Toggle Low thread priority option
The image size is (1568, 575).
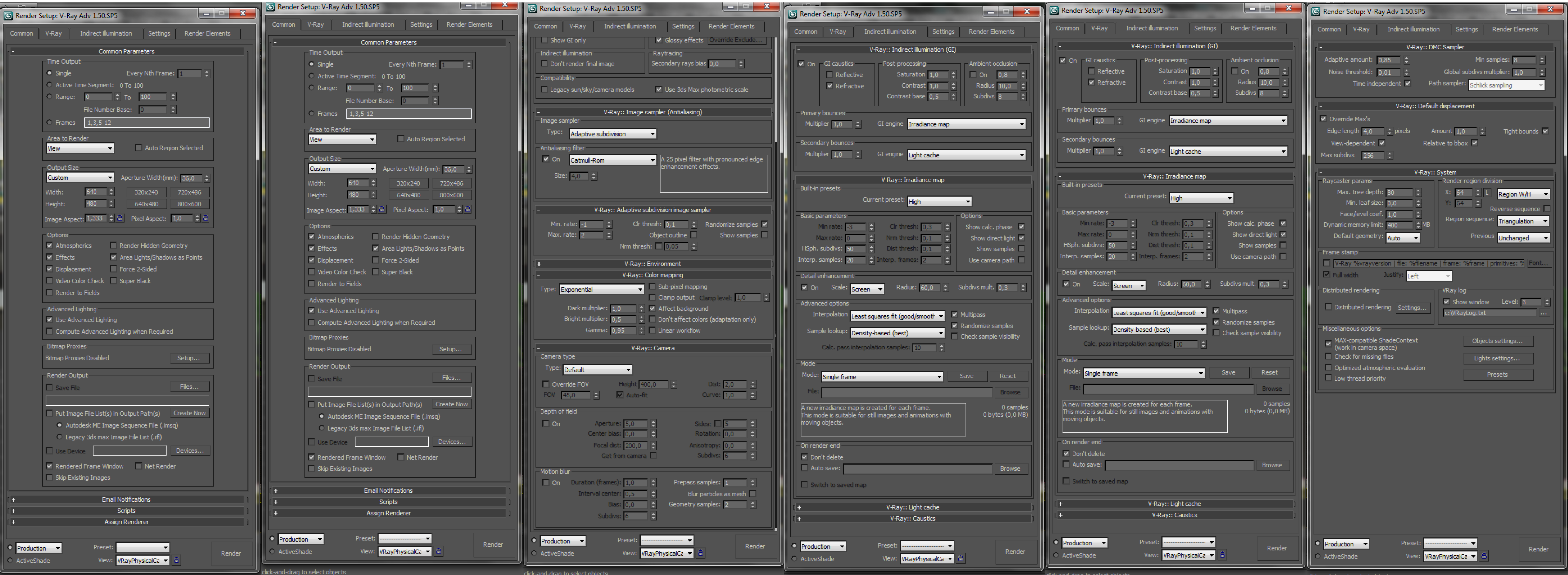click(x=1328, y=378)
